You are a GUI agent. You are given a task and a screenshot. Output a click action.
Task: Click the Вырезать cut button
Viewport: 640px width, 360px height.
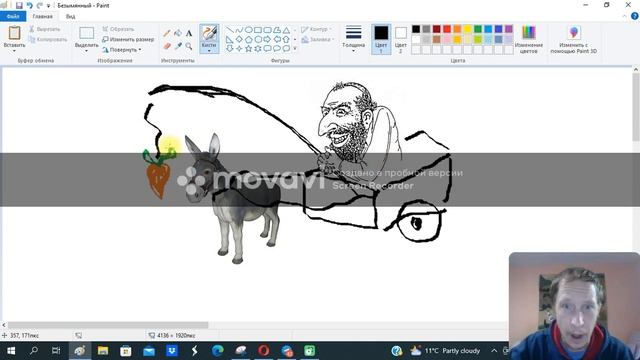44,29
